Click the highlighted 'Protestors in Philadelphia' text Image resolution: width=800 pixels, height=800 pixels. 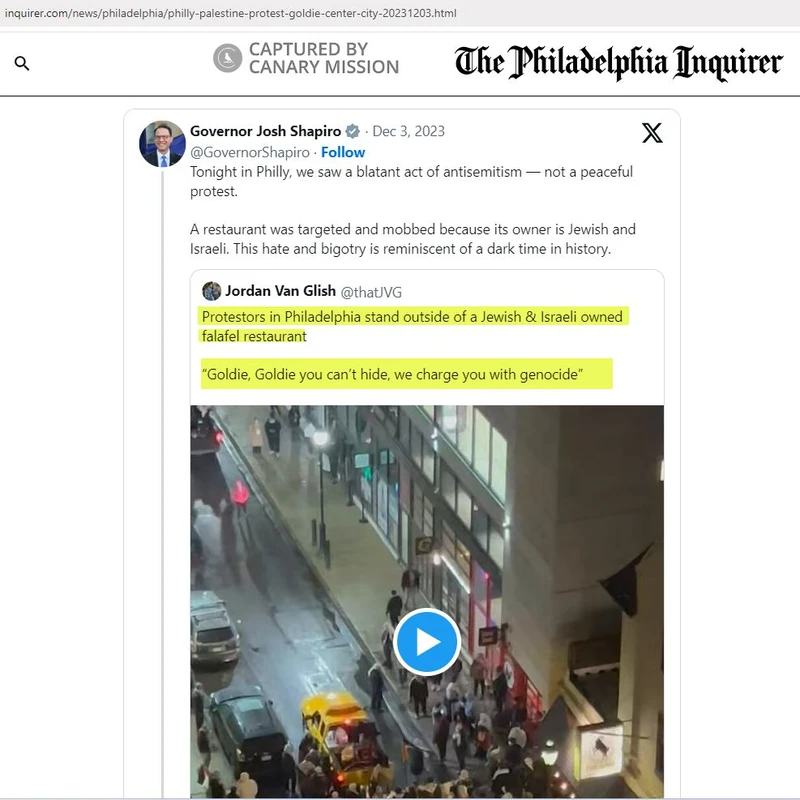[414, 326]
